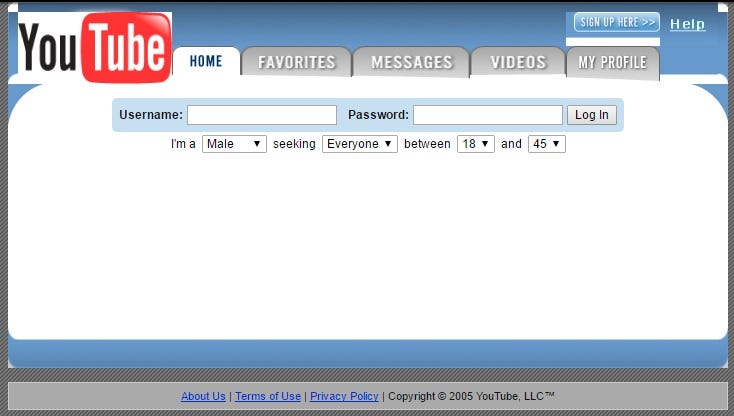Open the Terms of Use link

268,396
